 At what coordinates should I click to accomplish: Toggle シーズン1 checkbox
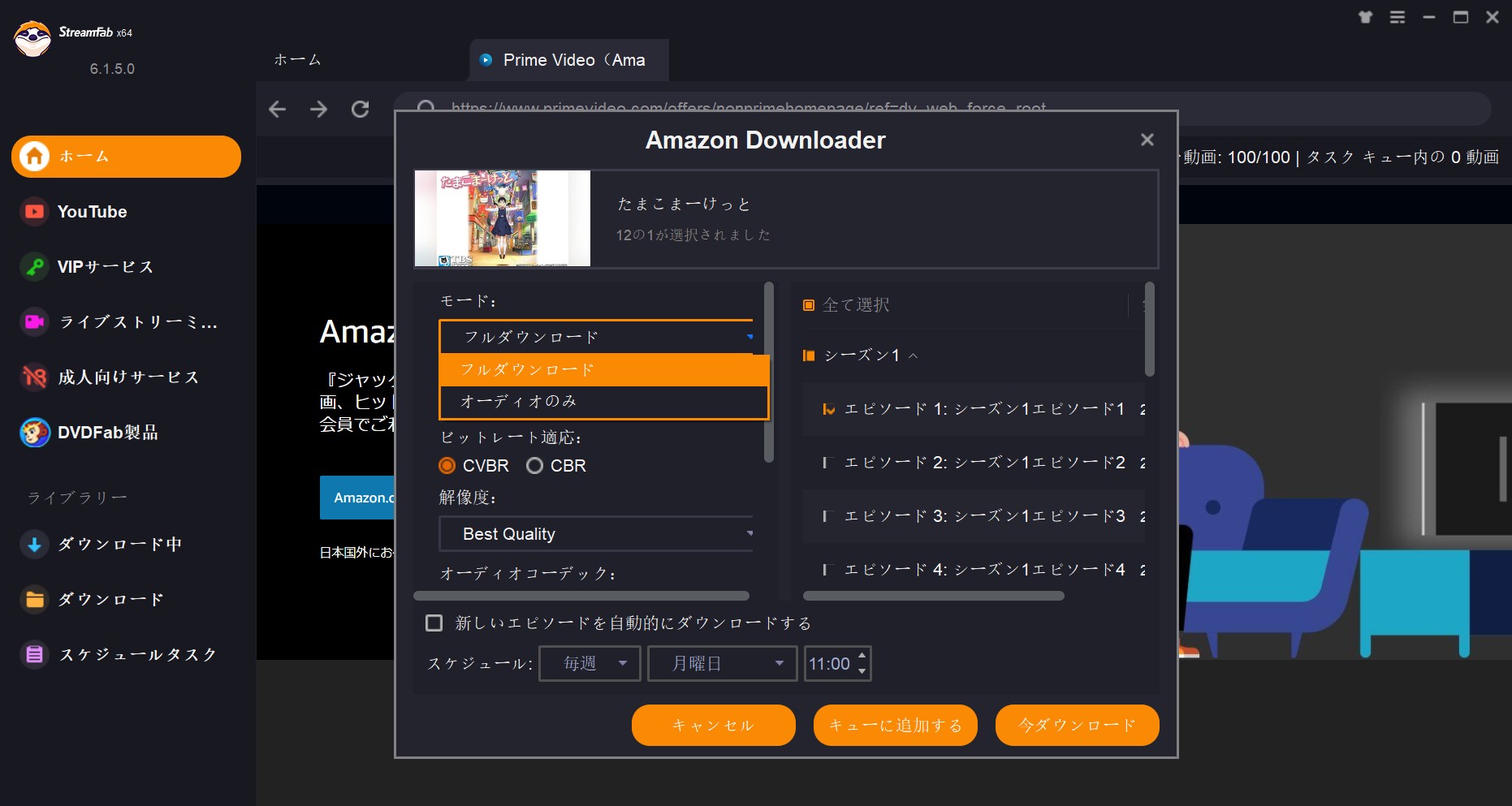tap(809, 356)
